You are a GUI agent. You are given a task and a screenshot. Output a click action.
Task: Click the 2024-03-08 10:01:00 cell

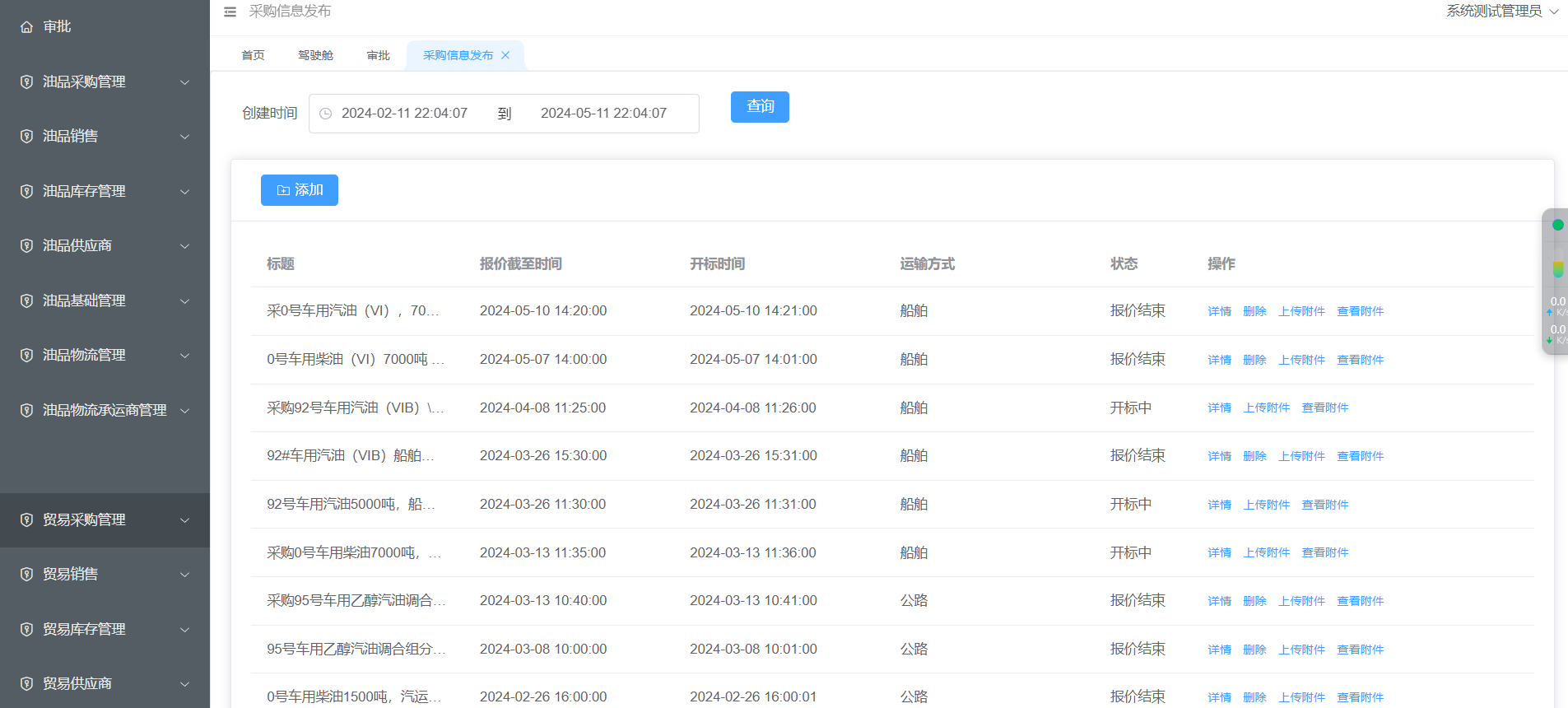(753, 650)
